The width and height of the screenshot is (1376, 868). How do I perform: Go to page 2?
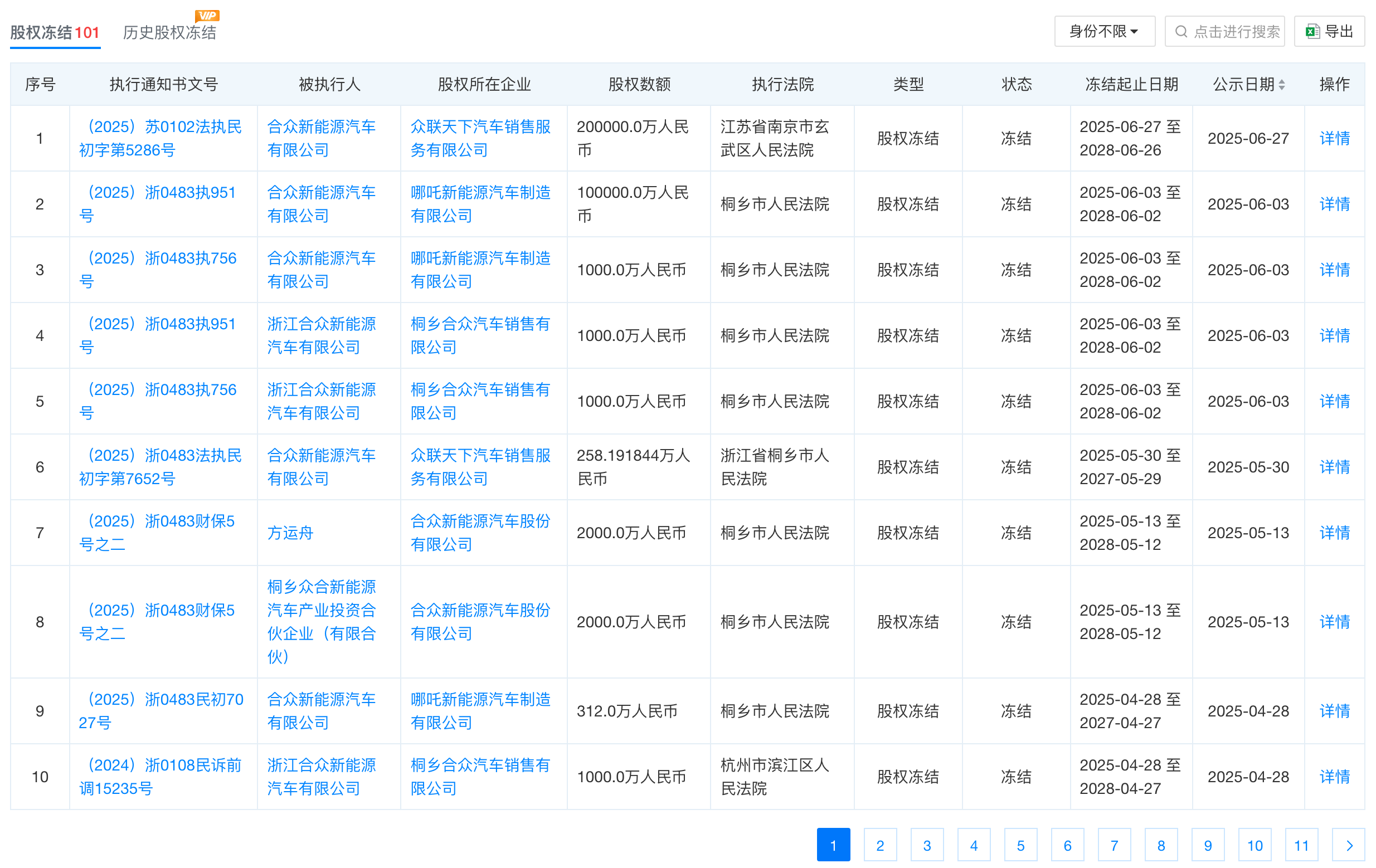[x=880, y=845]
